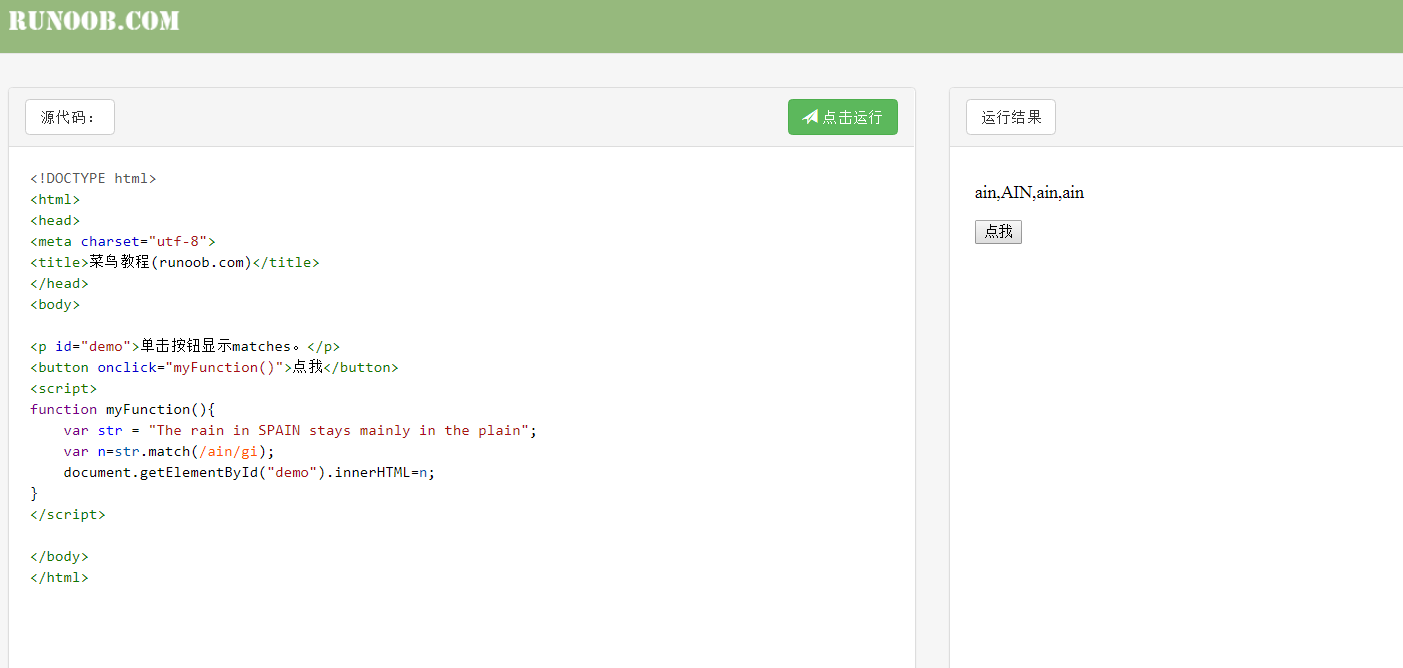This screenshot has height=668, width=1403.
Task: Click the opening body tag line
Action: click(55, 304)
